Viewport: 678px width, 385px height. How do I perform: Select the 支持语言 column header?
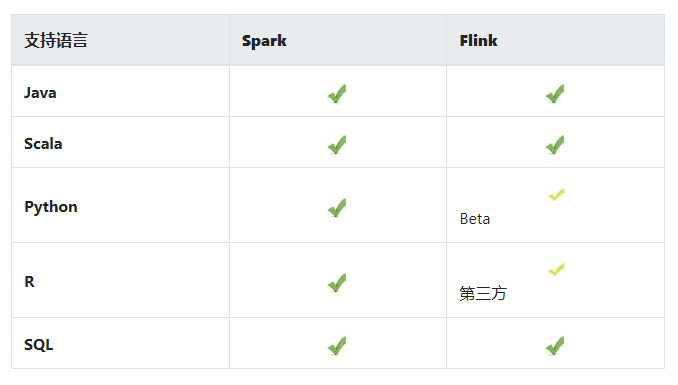[x=56, y=41]
